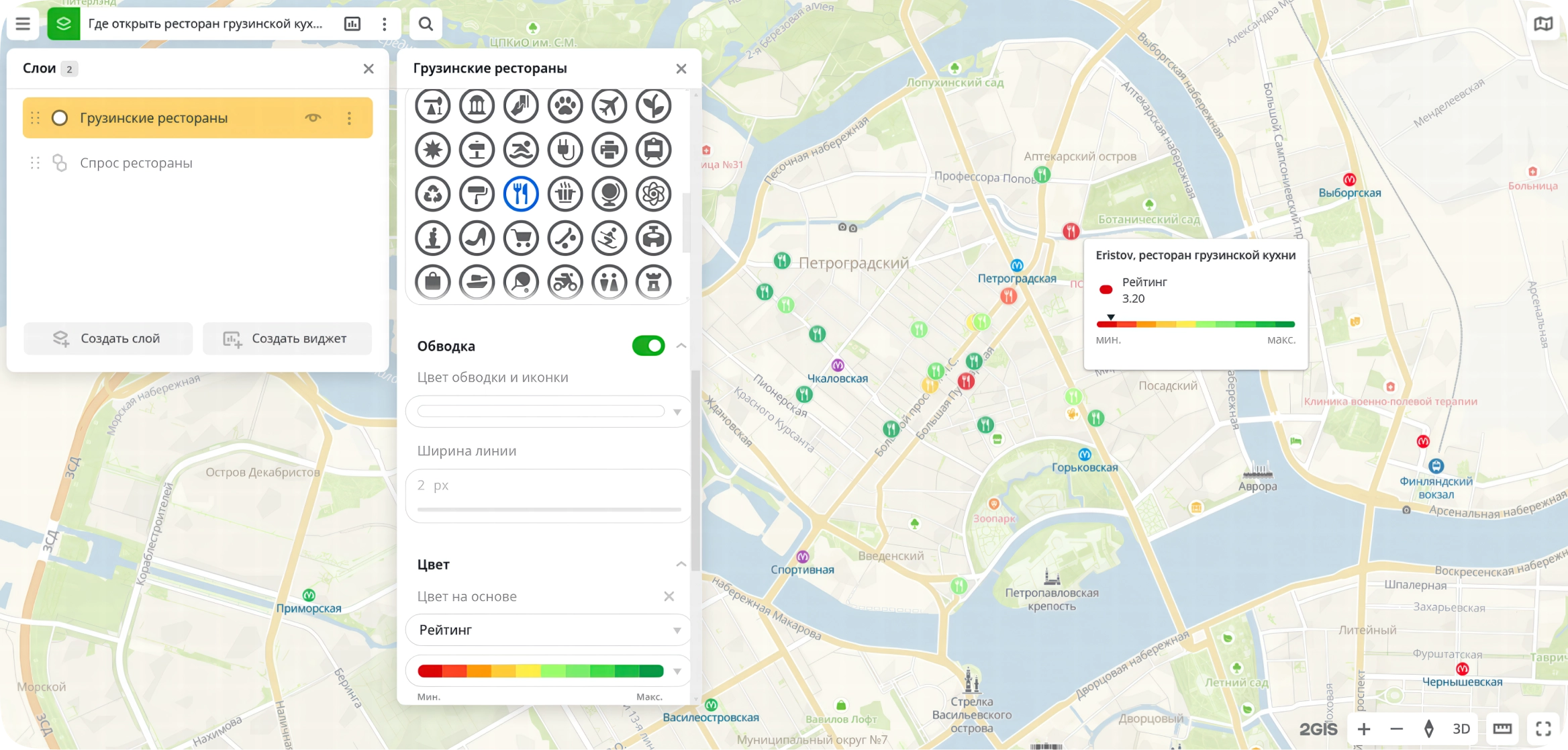Viewport: 1568px width, 750px height.
Task: Enter fullscreen map mode
Action: [1543, 729]
